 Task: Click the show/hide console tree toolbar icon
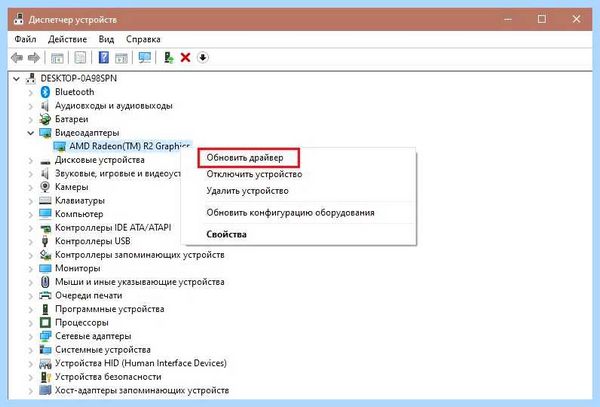57,58
